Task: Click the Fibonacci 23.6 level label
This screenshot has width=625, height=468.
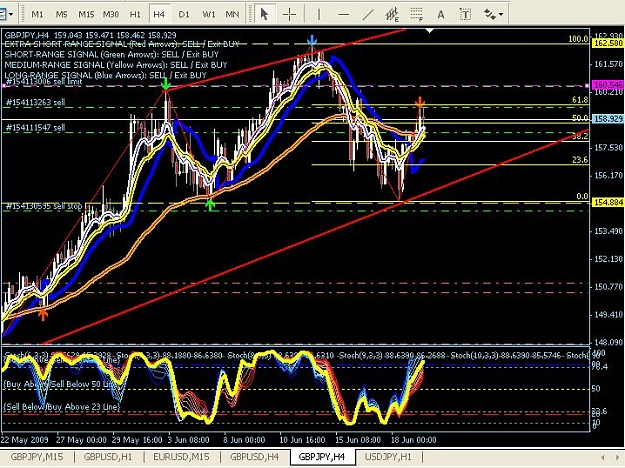Action: pyautogui.click(x=580, y=160)
